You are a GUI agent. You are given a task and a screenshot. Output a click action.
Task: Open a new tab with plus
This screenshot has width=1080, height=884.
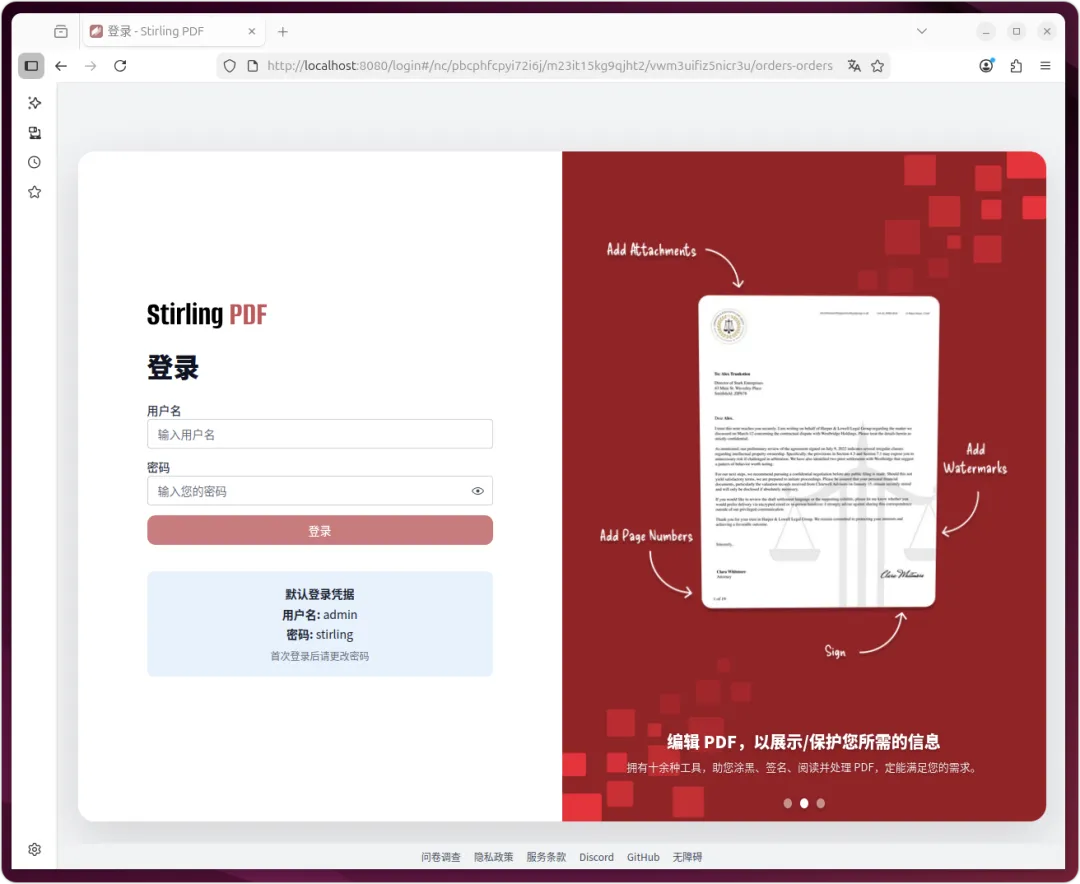pos(282,32)
